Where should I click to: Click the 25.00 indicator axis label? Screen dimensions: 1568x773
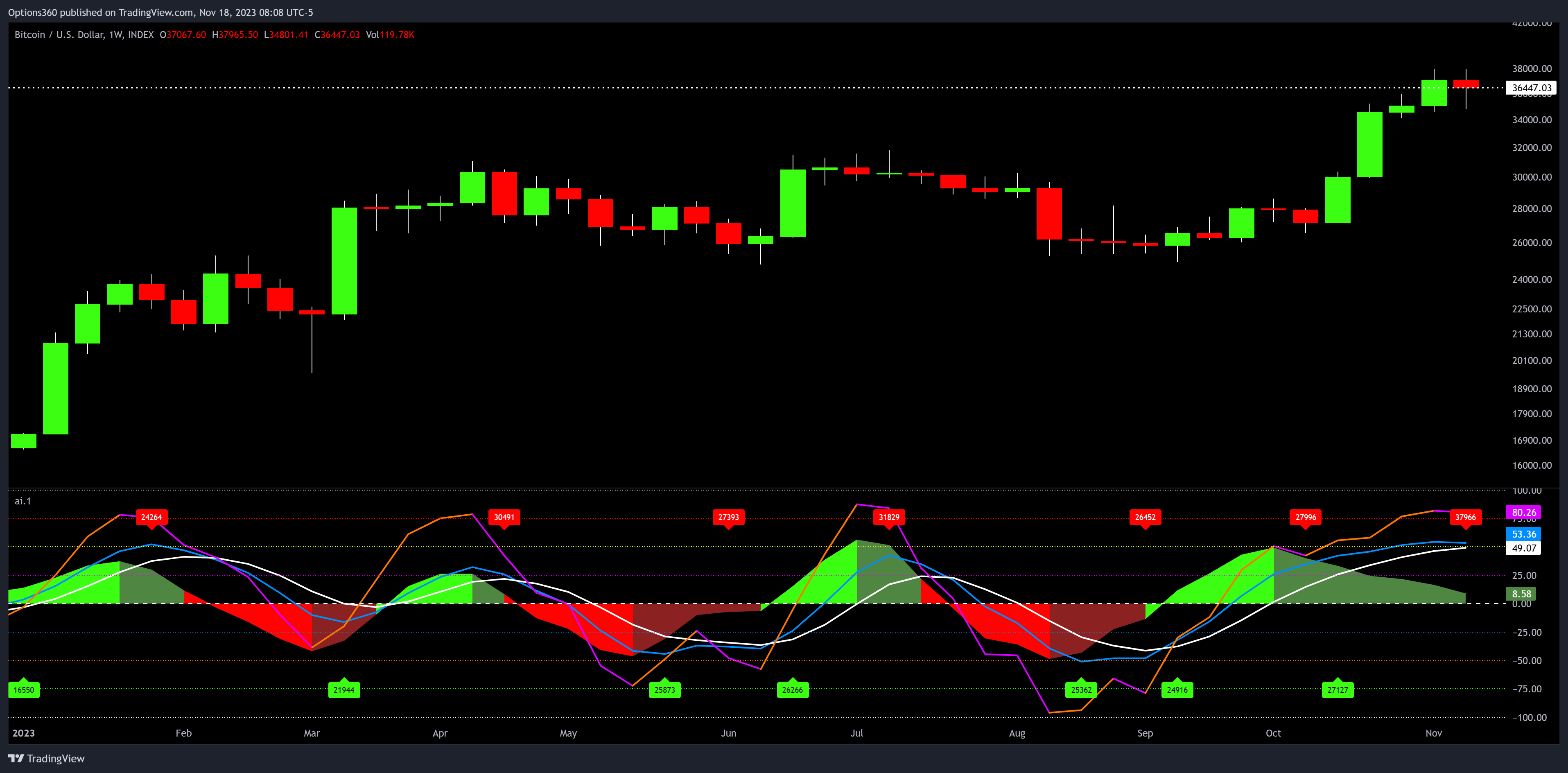1524,575
